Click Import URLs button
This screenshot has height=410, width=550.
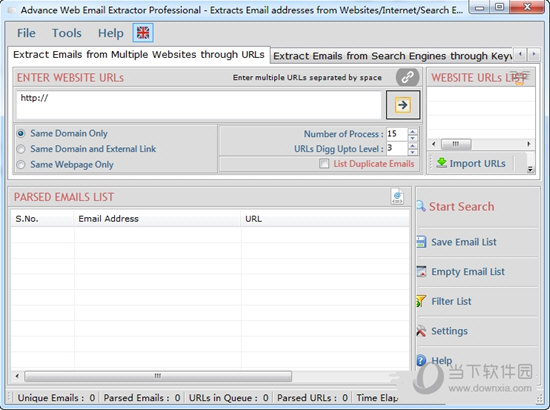tap(471, 163)
